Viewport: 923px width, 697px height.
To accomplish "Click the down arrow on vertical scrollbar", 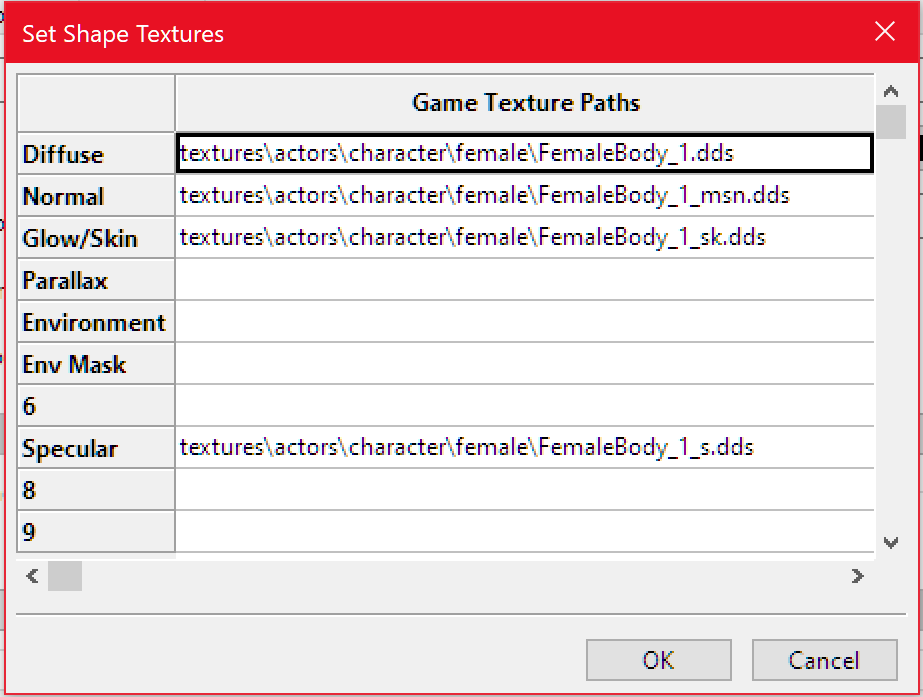I will (890, 543).
